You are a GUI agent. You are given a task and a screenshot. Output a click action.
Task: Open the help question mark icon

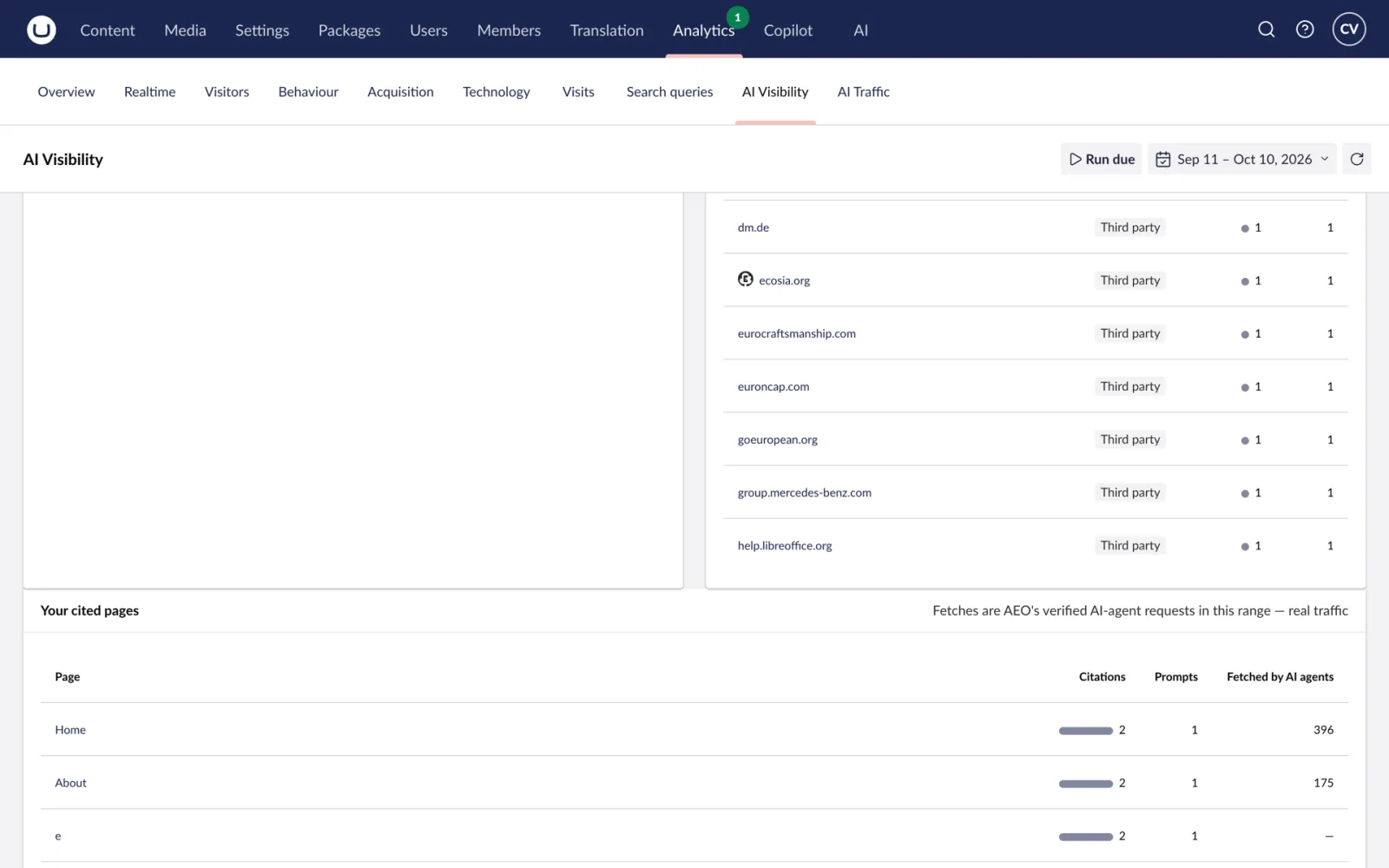point(1305,30)
